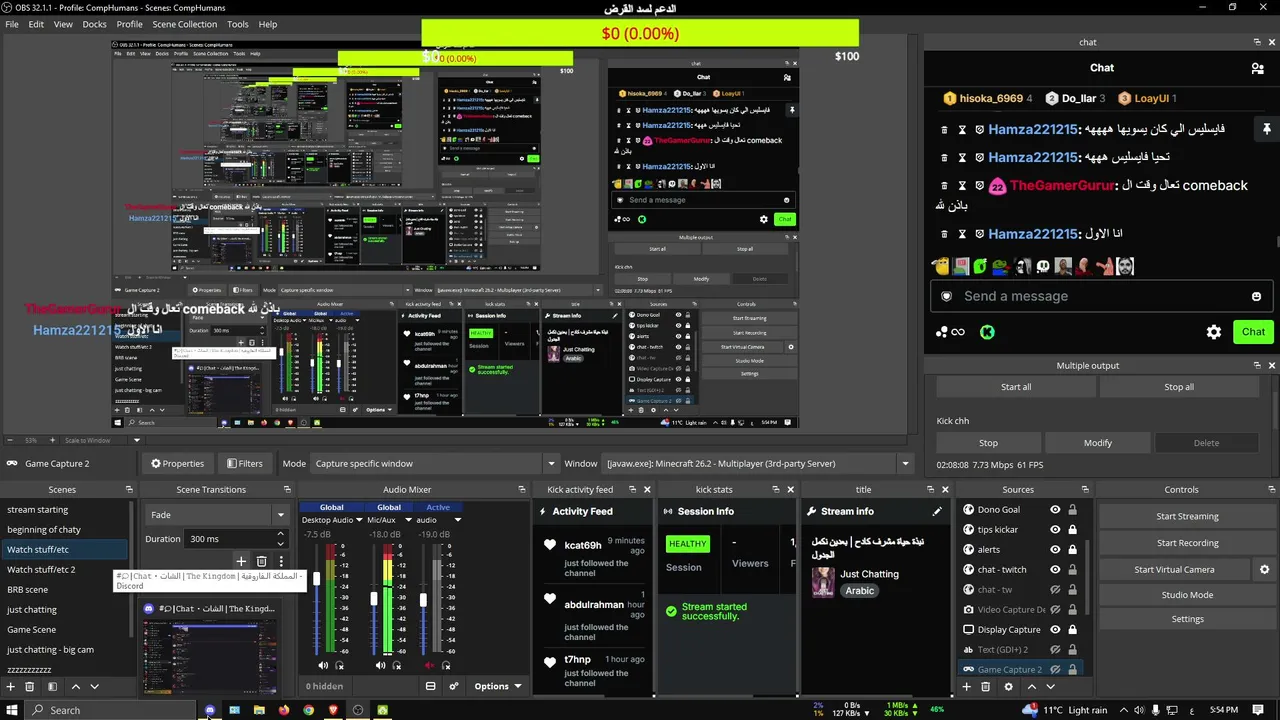Move the selected source down
This screenshot has width=1280, height=720.
tap(1050, 687)
